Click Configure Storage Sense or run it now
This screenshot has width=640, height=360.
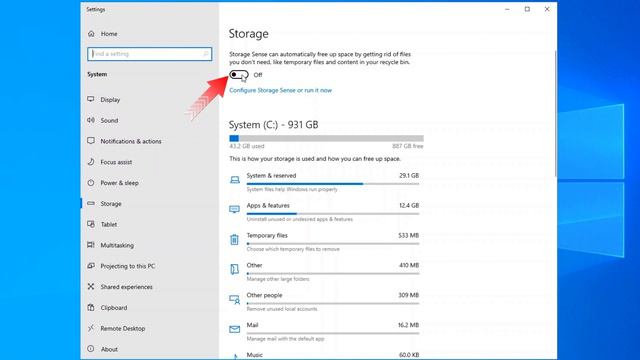pos(280,90)
